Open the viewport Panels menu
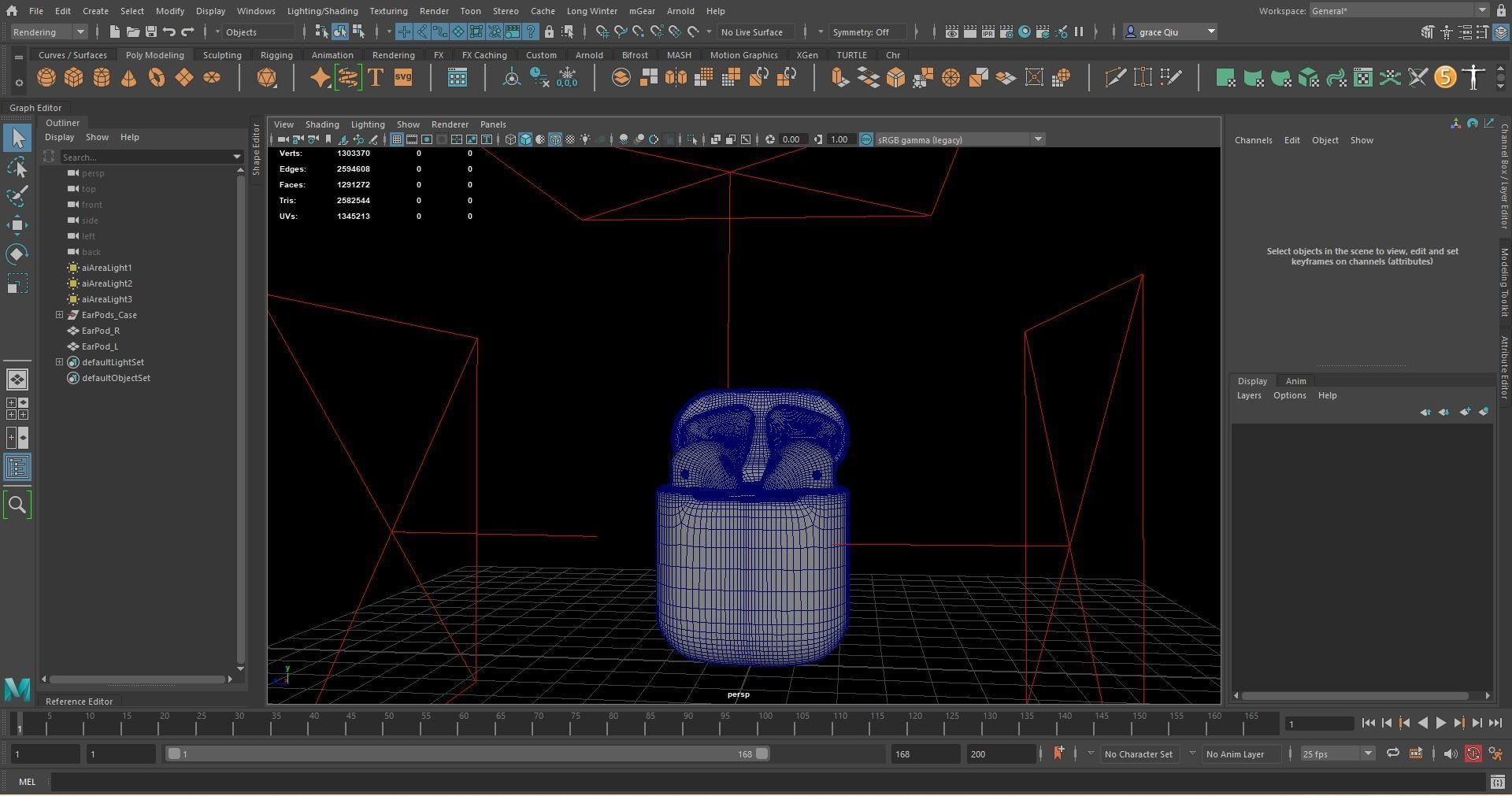The image size is (1512, 796). 493,124
